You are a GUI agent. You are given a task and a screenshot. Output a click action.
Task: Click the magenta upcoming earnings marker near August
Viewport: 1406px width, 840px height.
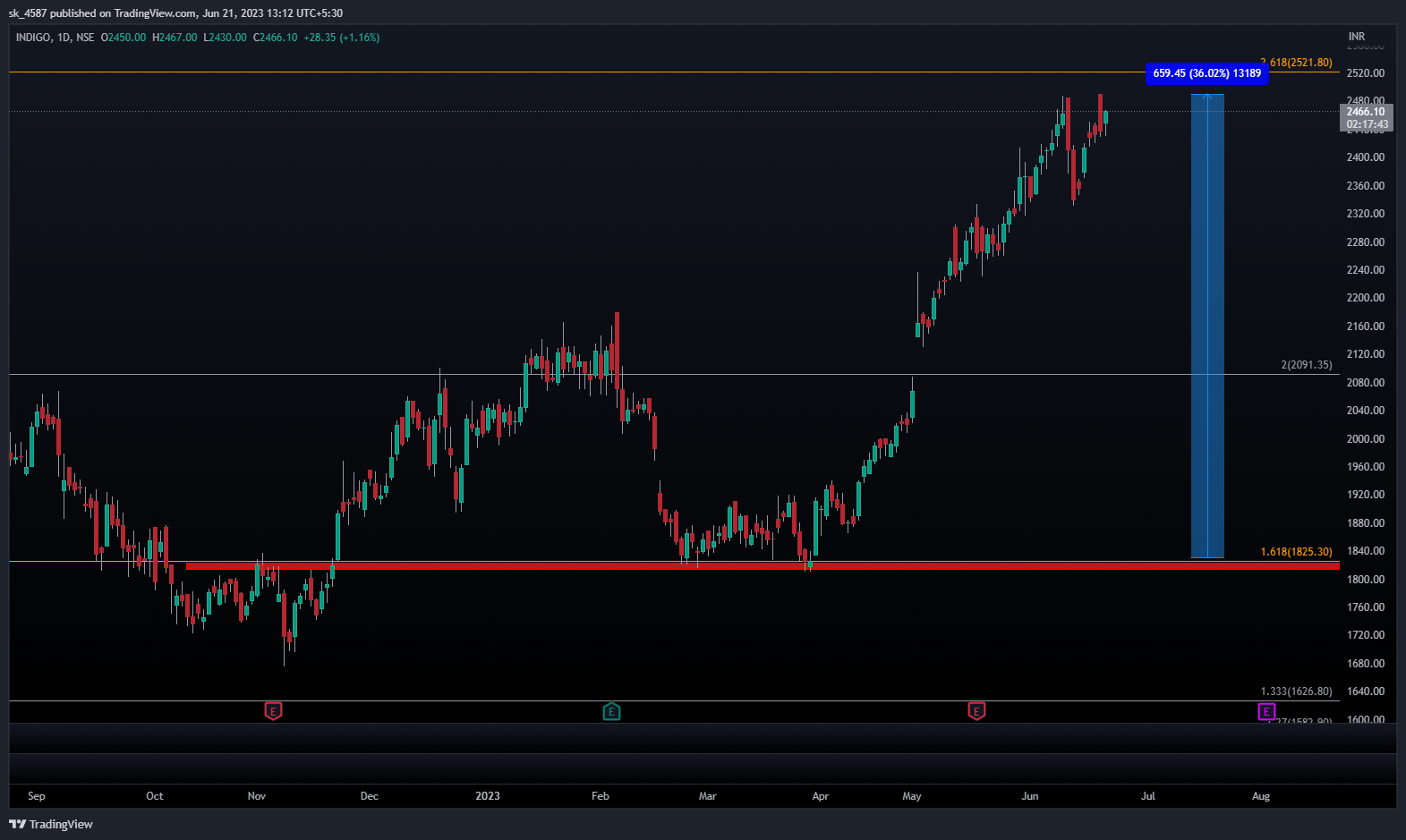[1266, 711]
